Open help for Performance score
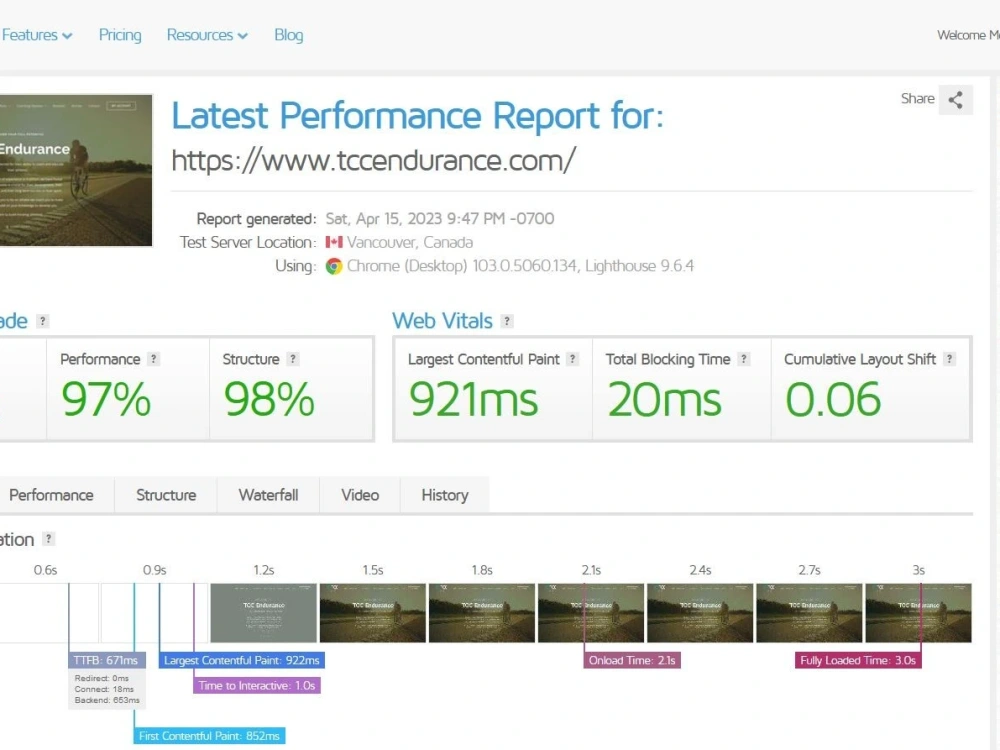The image size is (1000, 750). click(153, 359)
